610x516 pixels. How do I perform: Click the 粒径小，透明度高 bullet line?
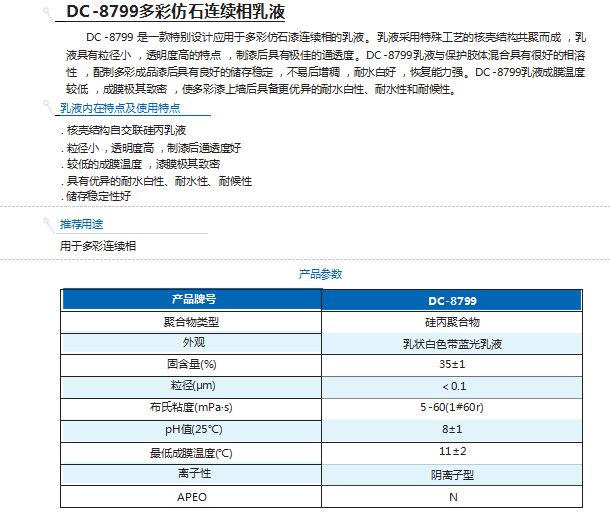click(x=151, y=148)
